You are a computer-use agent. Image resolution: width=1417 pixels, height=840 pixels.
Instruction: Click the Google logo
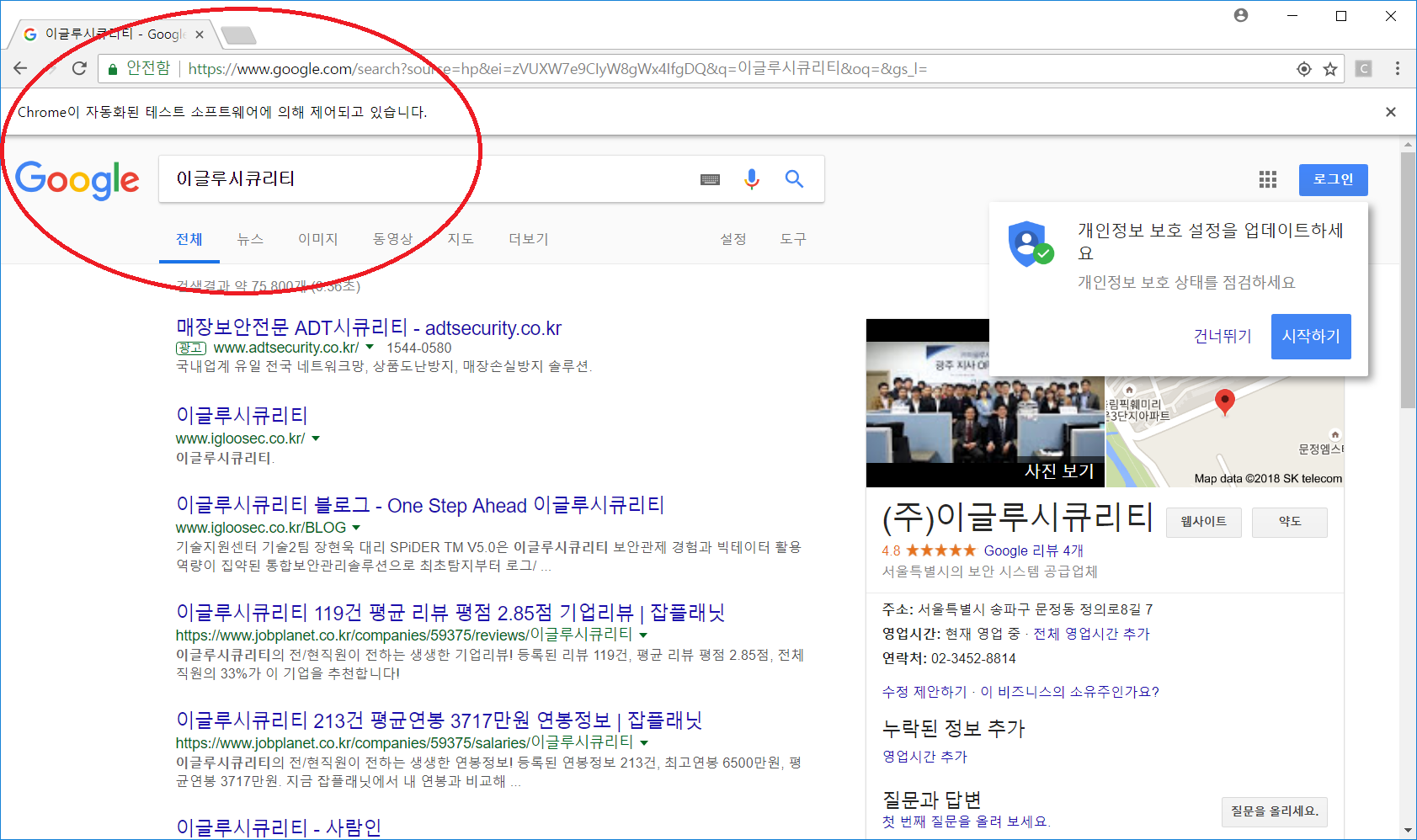[x=77, y=180]
